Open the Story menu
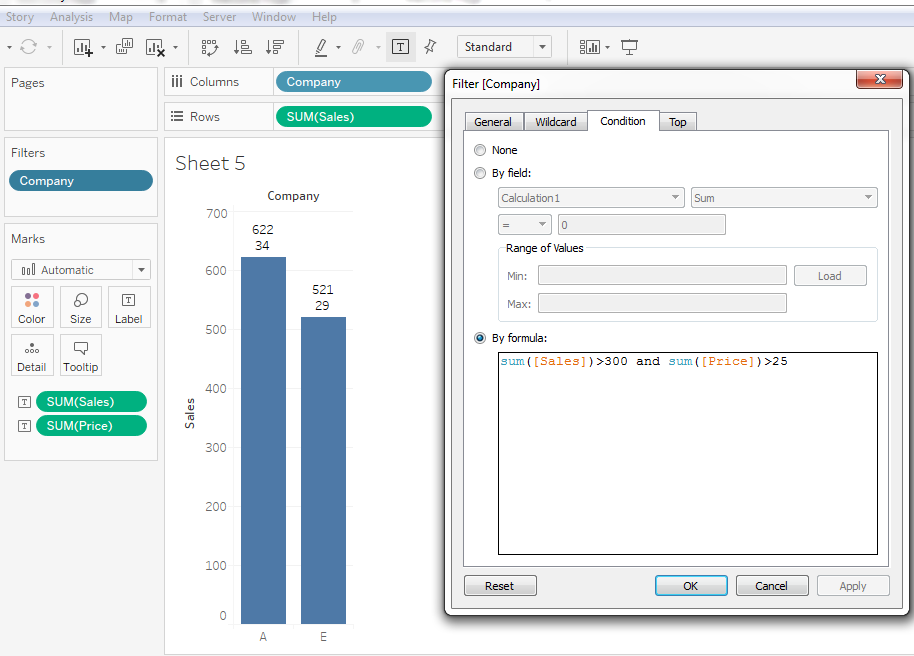The width and height of the screenshot is (914, 656). (x=20, y=17)
